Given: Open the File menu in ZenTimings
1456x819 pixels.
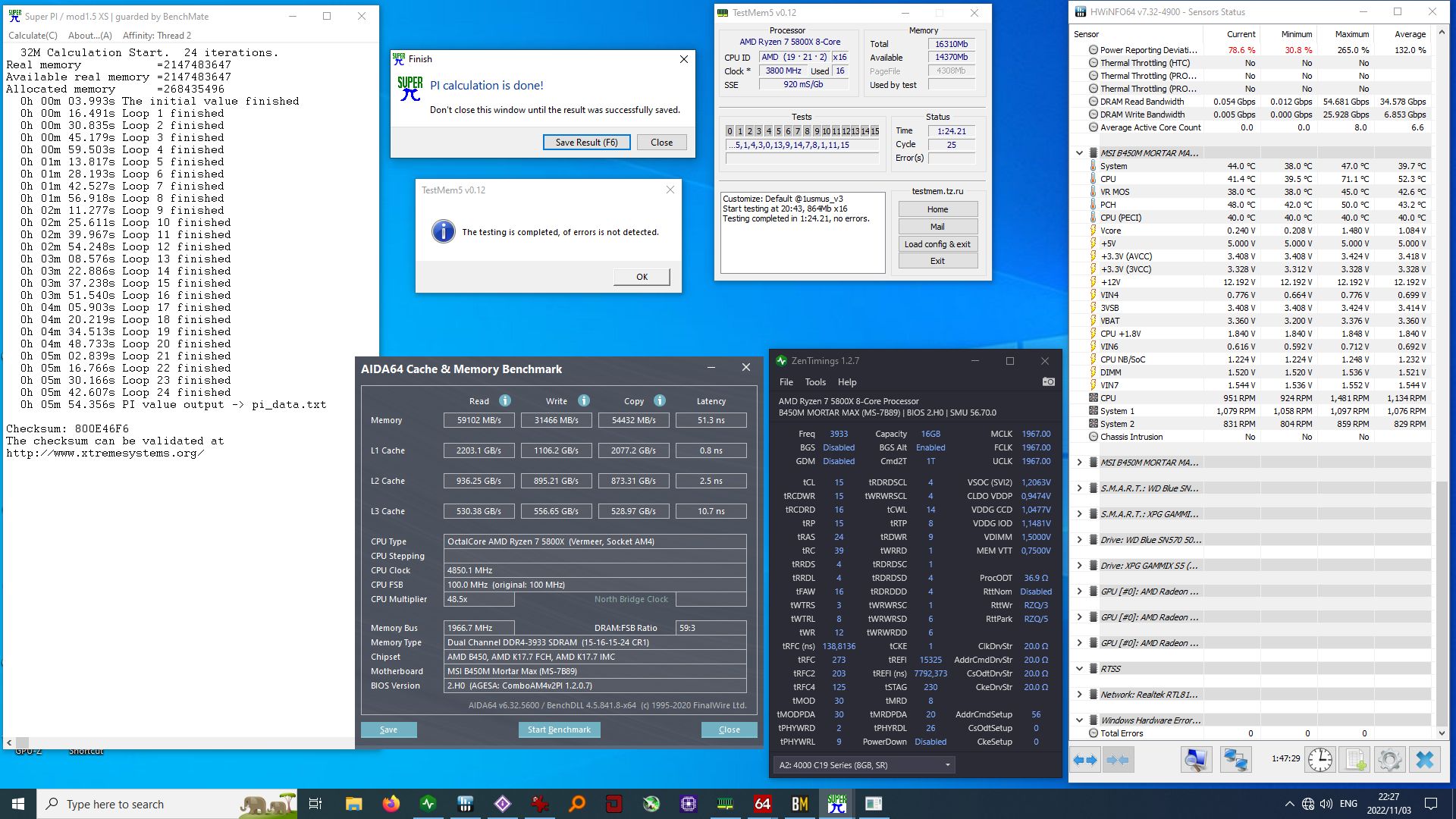Looking at the screenshot, I should point(786,382).
